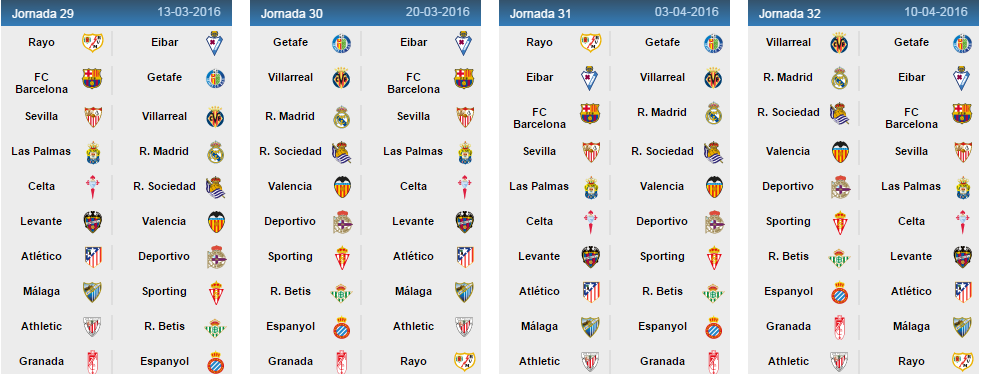Viewport: 982px width, 374px height.
Task: Click the R. Sociedad team name in Jornada 31
Action: [x=662, y=151]
